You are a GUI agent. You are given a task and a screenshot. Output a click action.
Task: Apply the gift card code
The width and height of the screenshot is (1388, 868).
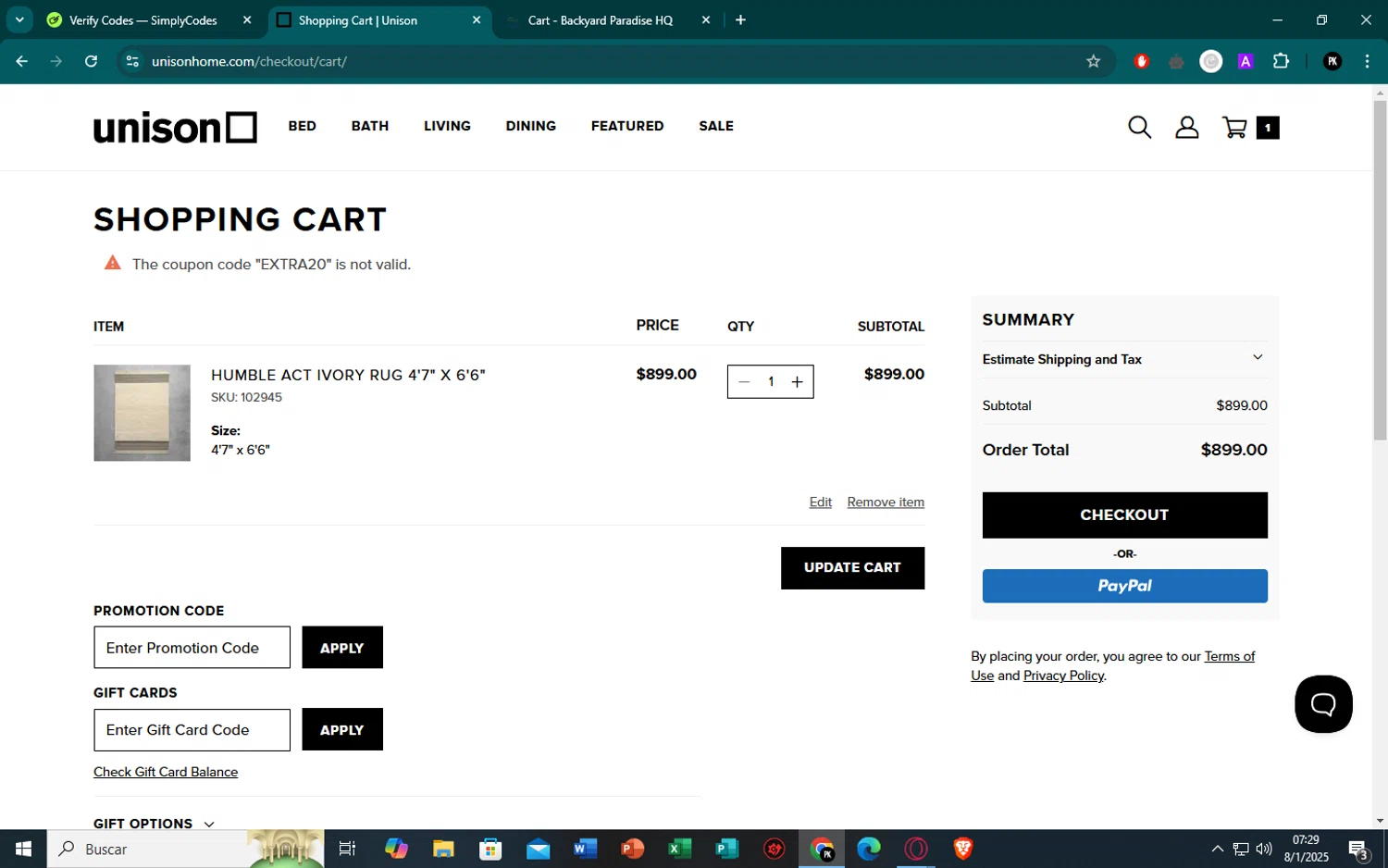click(x=342, y=729)
